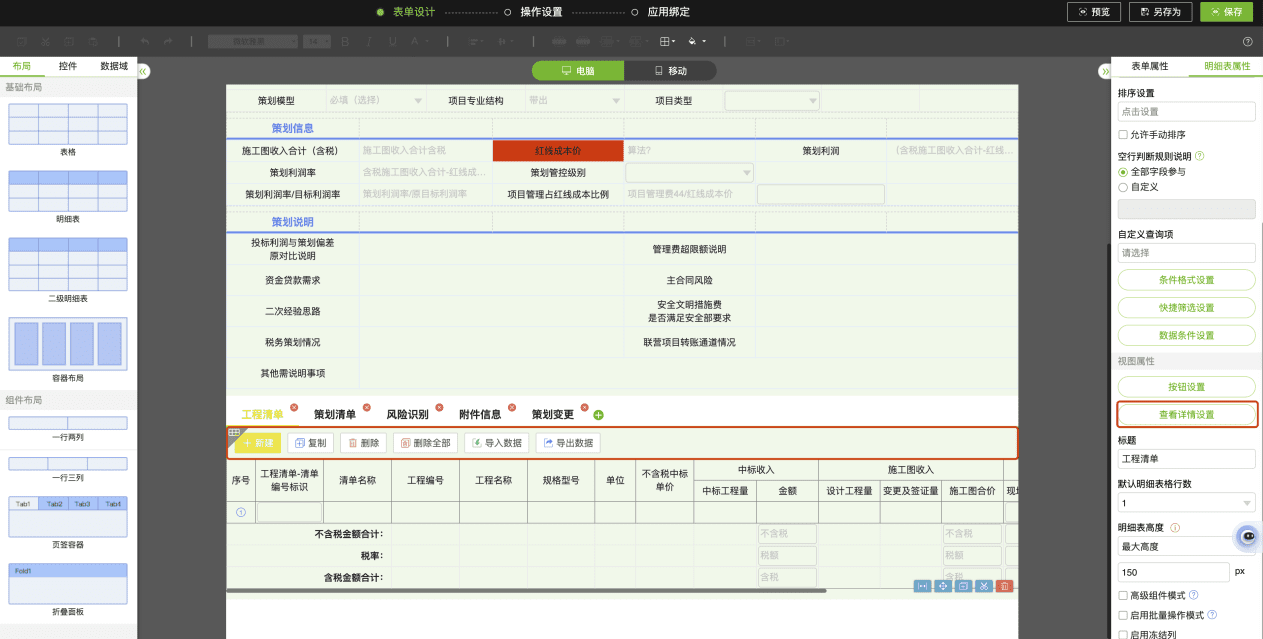
Task: Open 默认明细表格行数 dropdown
Action: [1186, 503]
